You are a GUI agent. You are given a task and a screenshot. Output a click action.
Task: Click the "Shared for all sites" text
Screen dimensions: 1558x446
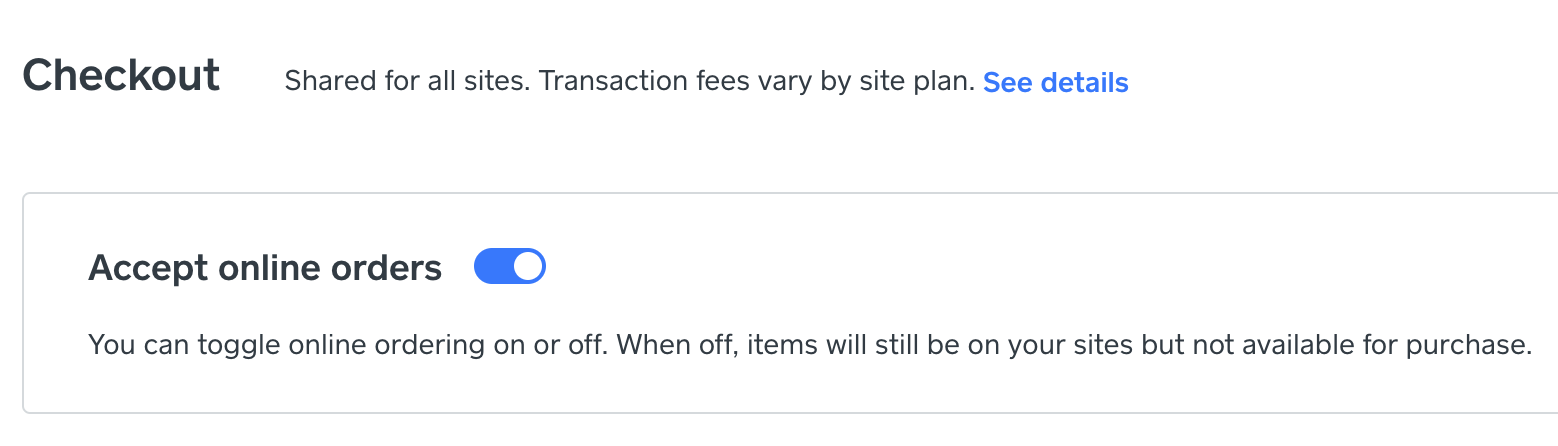[405, 82]
